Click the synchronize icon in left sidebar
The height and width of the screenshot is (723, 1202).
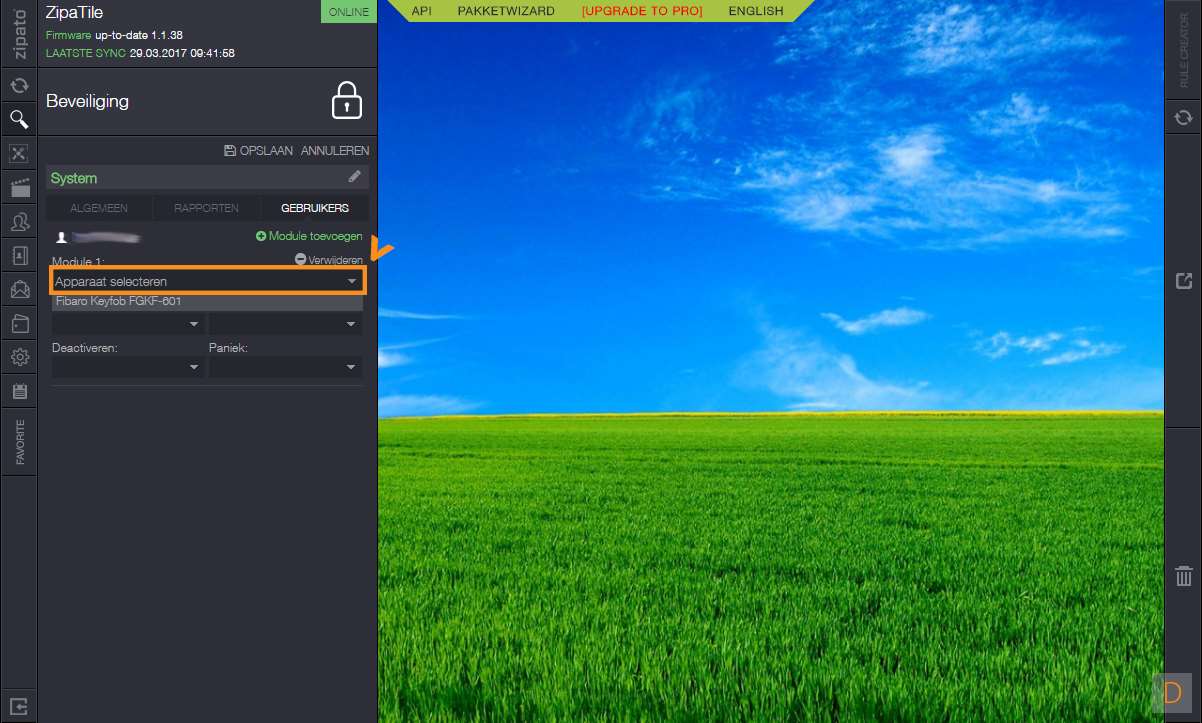pos(18,86)
